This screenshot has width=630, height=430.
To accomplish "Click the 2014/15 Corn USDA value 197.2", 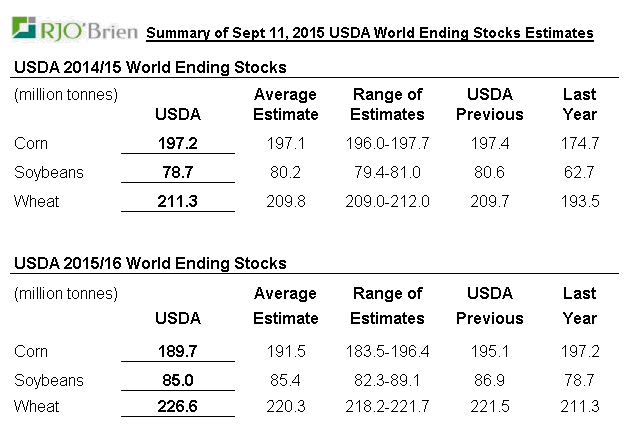I will click(178, 144).
